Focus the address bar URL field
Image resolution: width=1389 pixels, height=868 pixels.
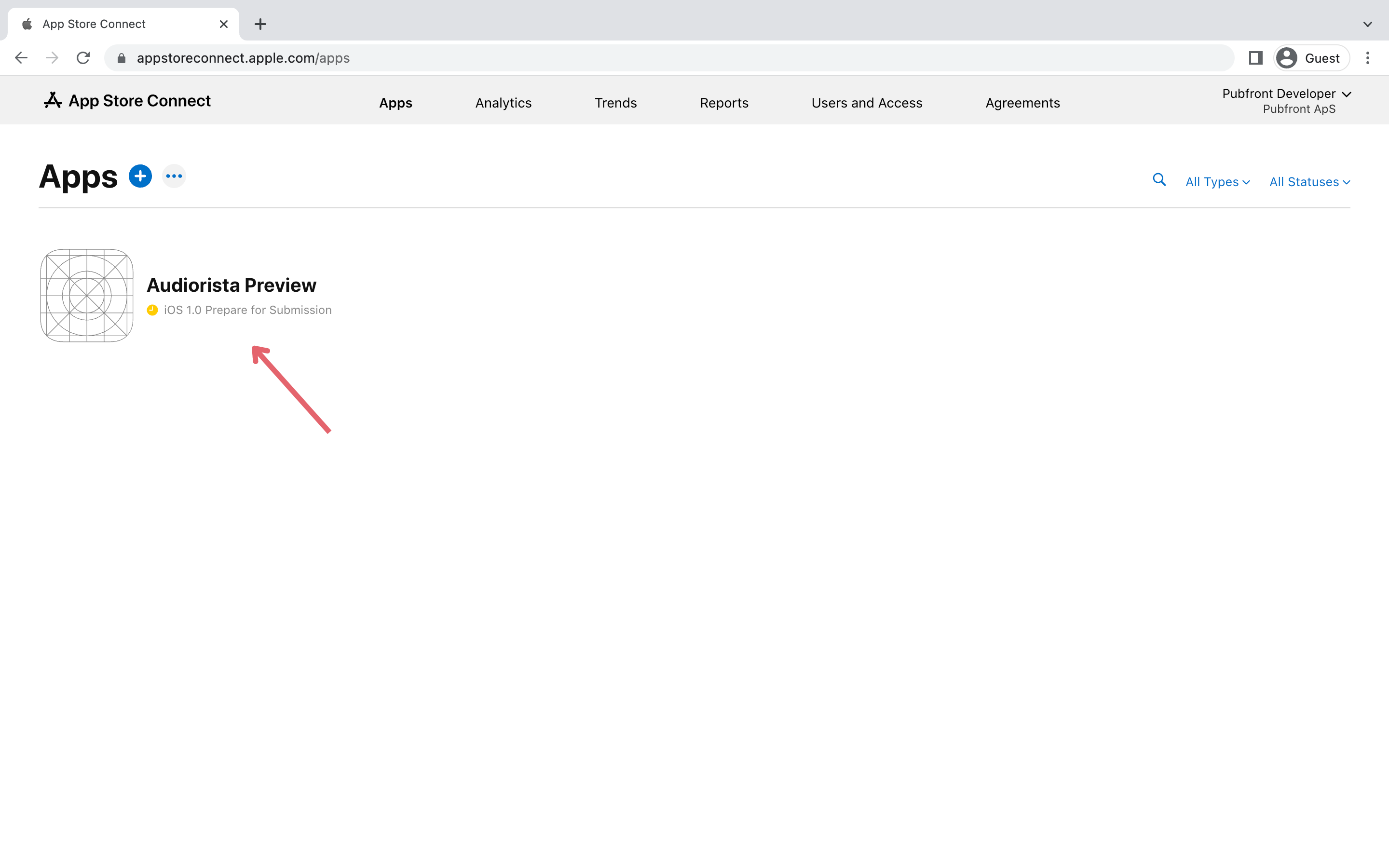[668, 58]
